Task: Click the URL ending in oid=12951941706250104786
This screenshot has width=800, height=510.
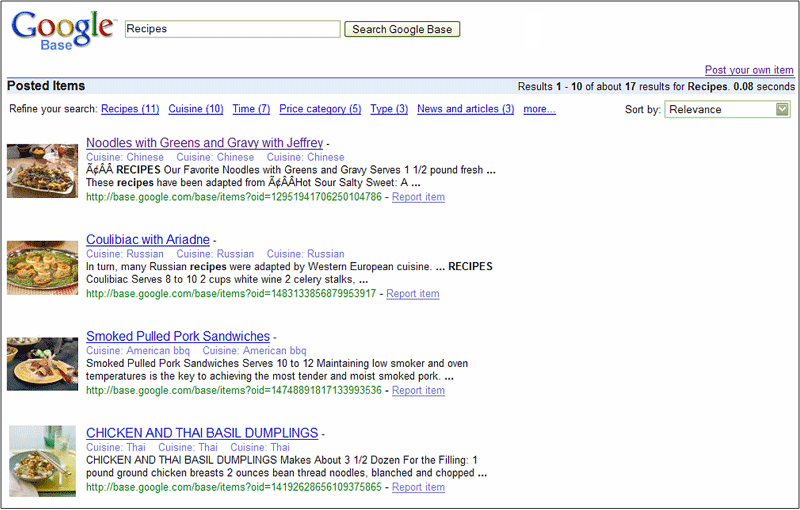Action: 234,197
